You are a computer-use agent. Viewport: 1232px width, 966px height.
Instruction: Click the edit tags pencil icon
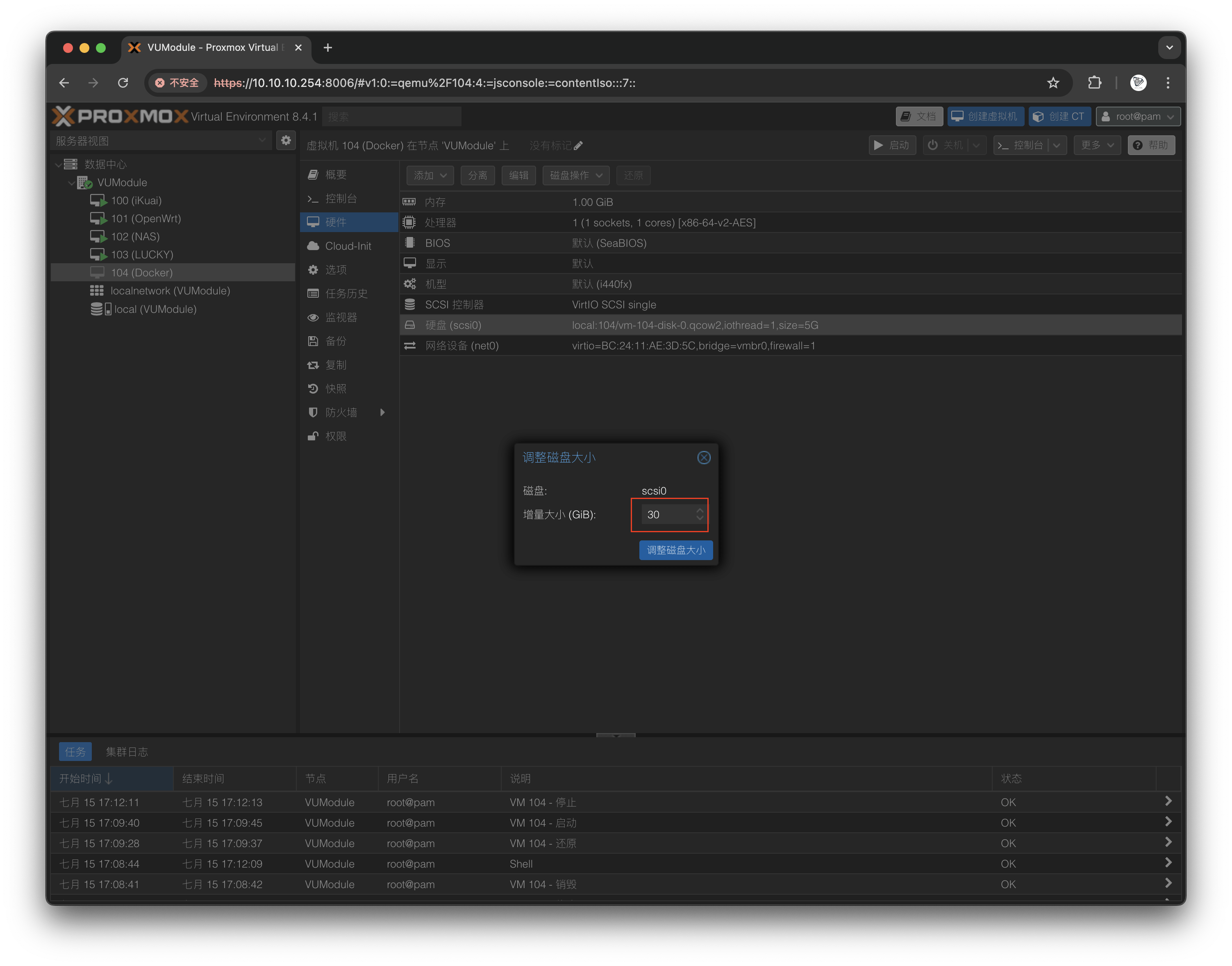point(578,146)
